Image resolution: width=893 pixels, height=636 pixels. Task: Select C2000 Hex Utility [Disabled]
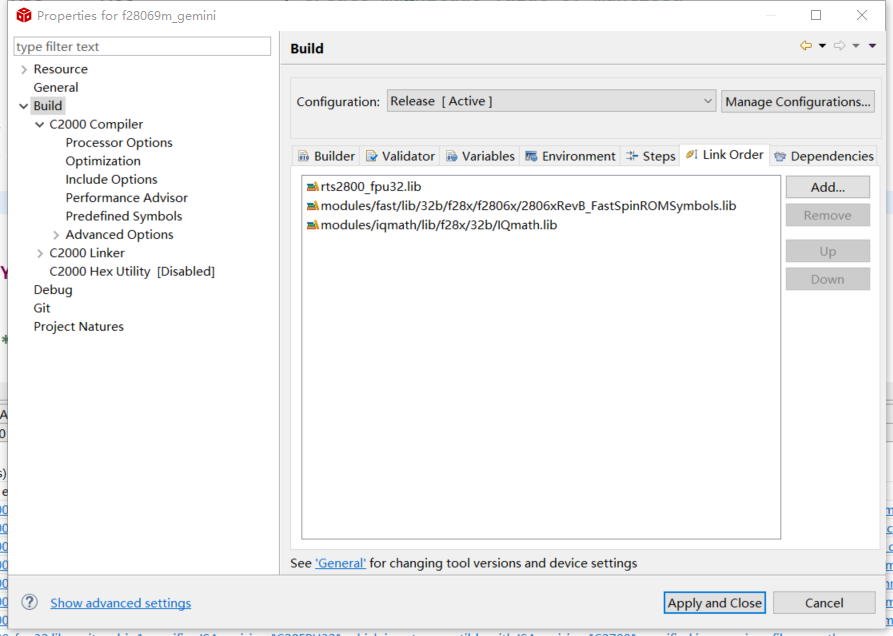tap(132, 272)
